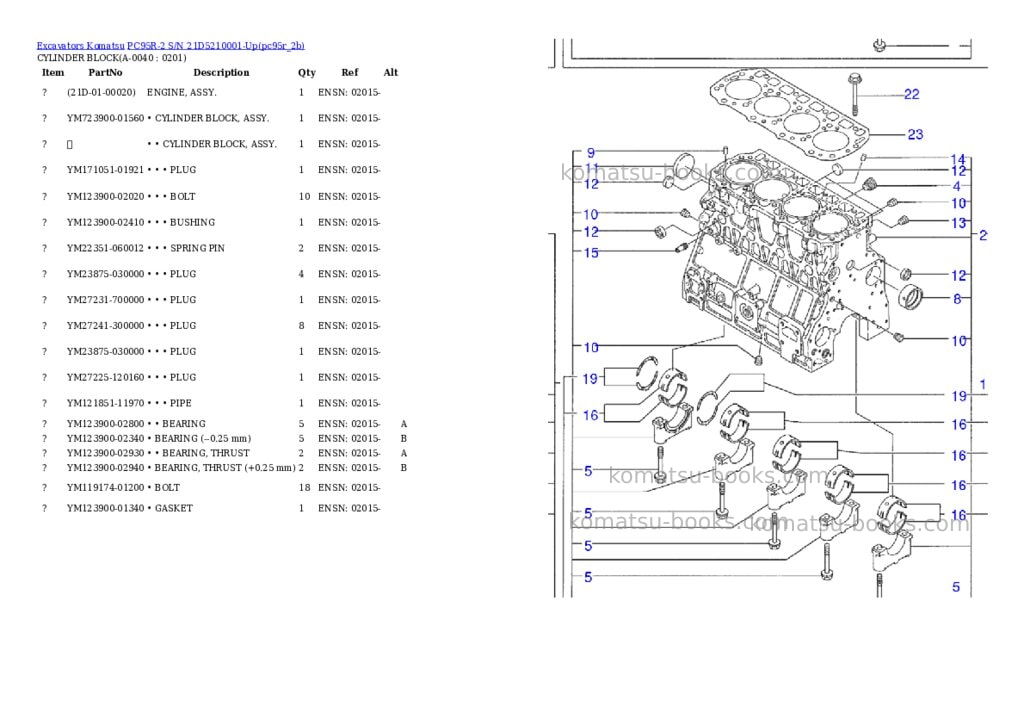Click callout number 9 in diagram

[591, 153]
